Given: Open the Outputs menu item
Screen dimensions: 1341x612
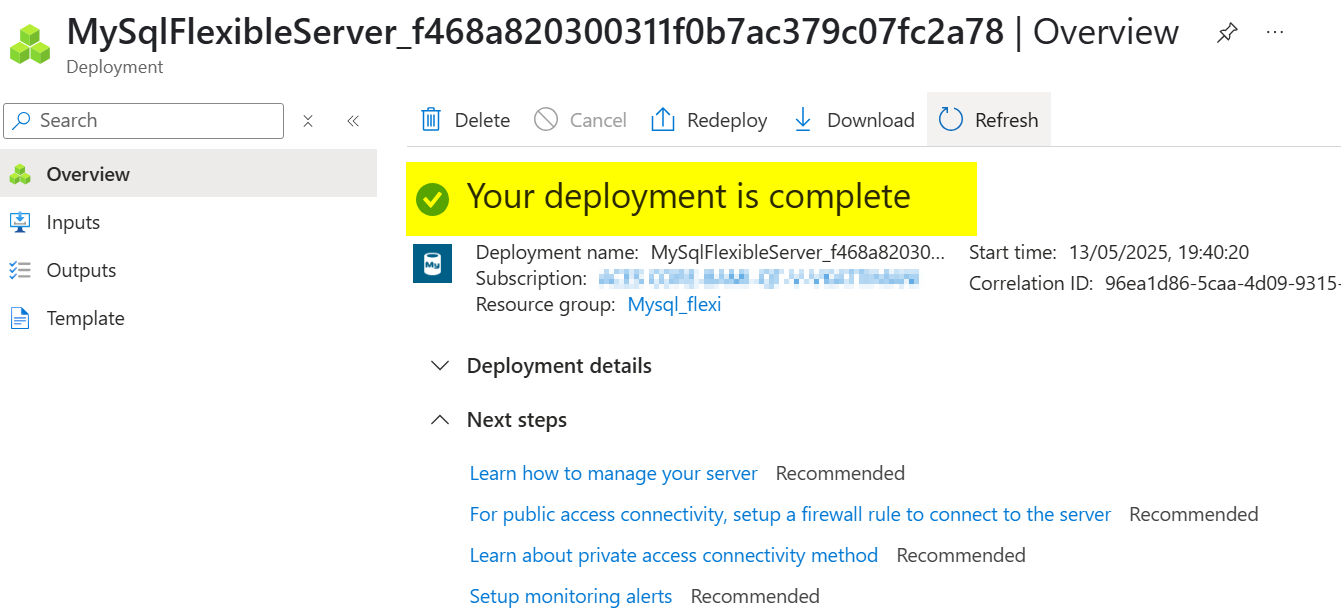Looking at the screenshot, I should (x=189, y=270).
